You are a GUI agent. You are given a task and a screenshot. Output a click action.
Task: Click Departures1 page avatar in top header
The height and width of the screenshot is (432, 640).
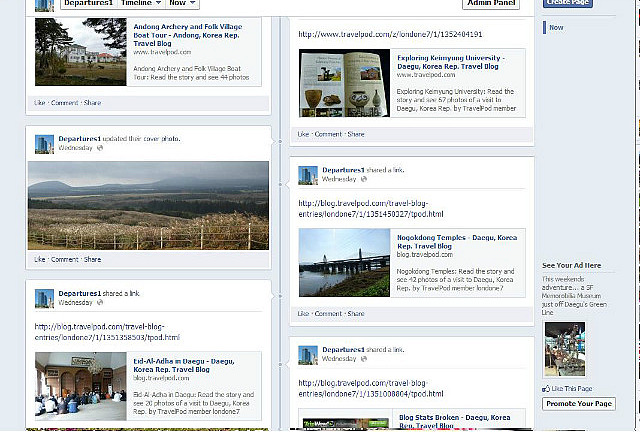(44, 4)
